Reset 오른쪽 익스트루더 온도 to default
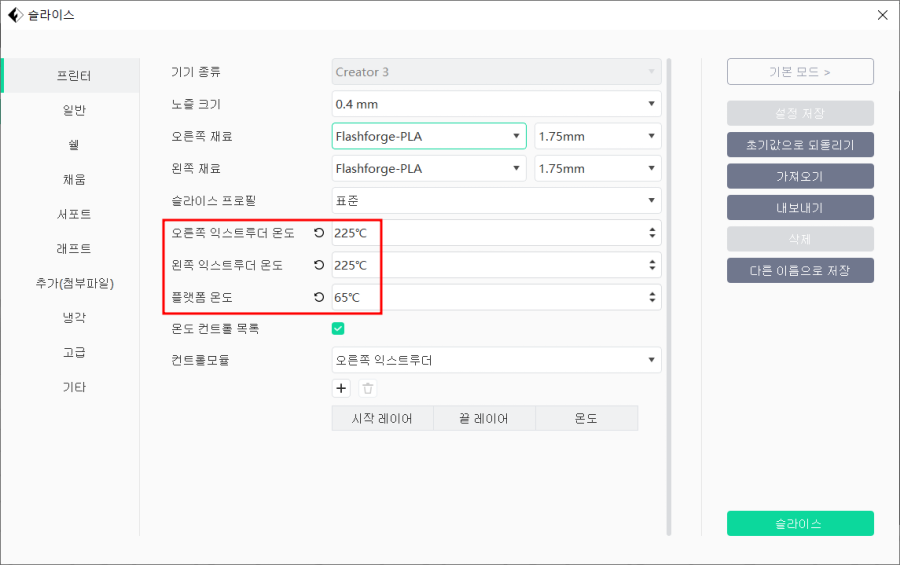 pyautogui.click(x=319, y=233)
